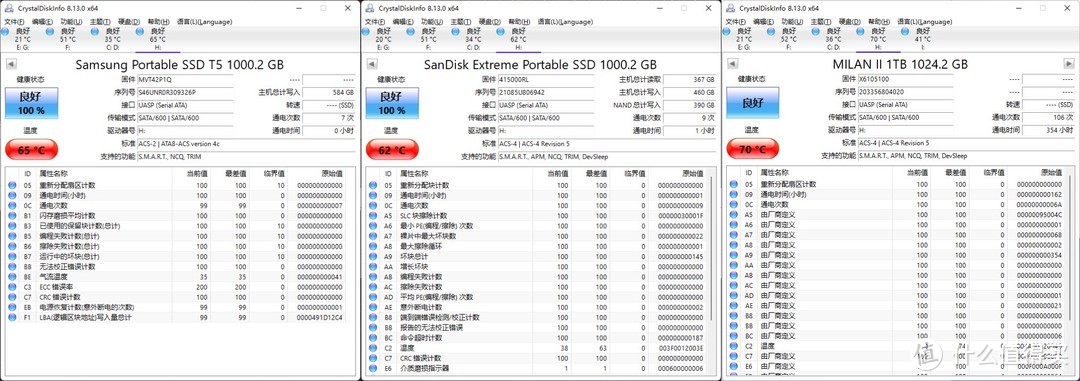This screenshot has height=381, width=1080.
Task: Open 帮助(H) menu in the MILAN II window
Action: [878, 22]
